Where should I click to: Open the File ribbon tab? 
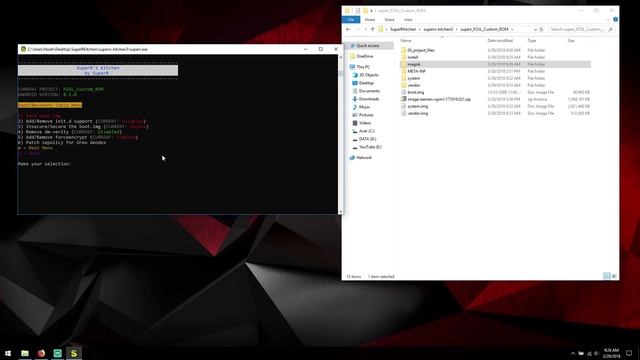click(351, 20)
